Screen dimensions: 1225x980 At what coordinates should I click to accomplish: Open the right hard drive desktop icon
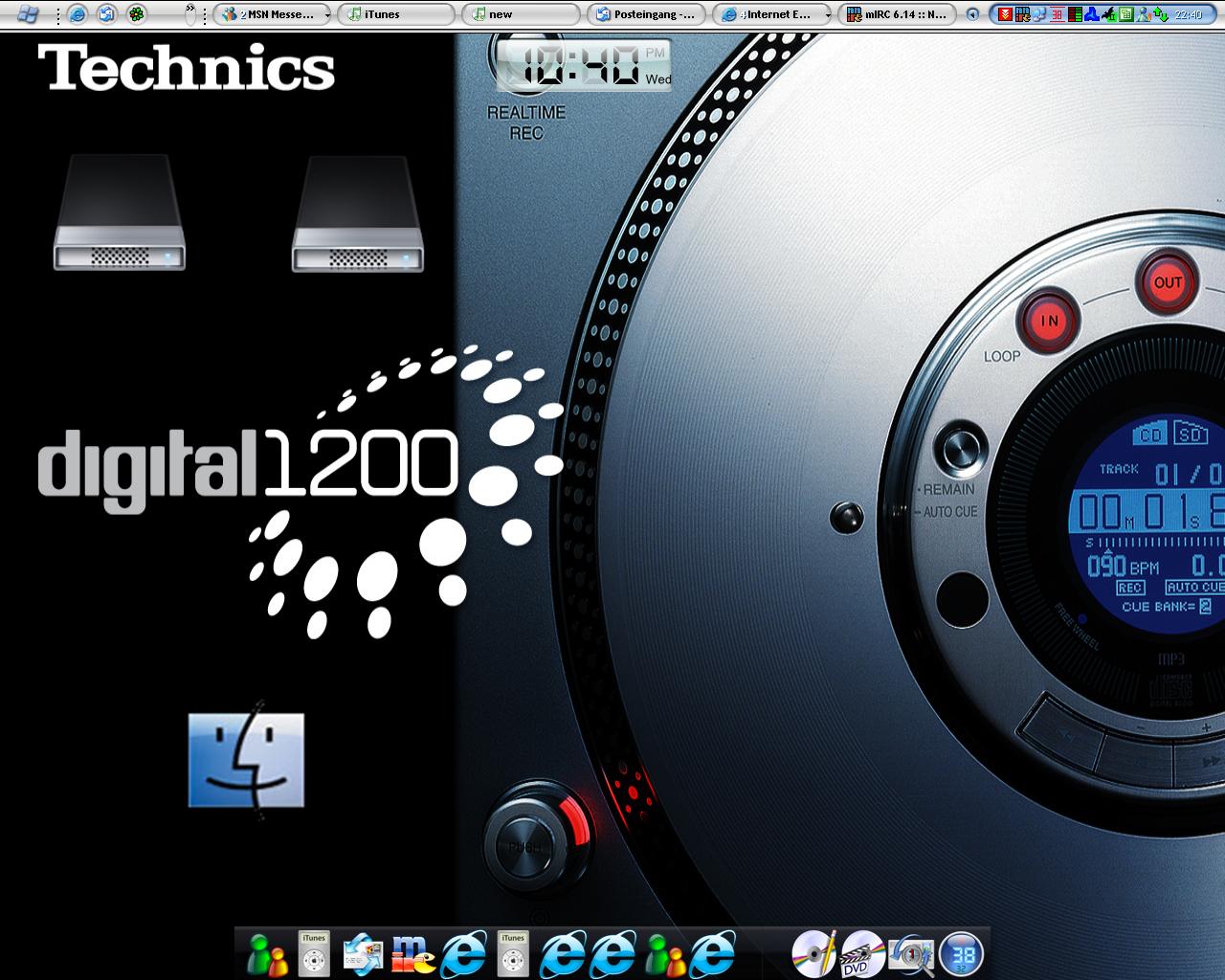pyautogui.click(x=357, y=214)
